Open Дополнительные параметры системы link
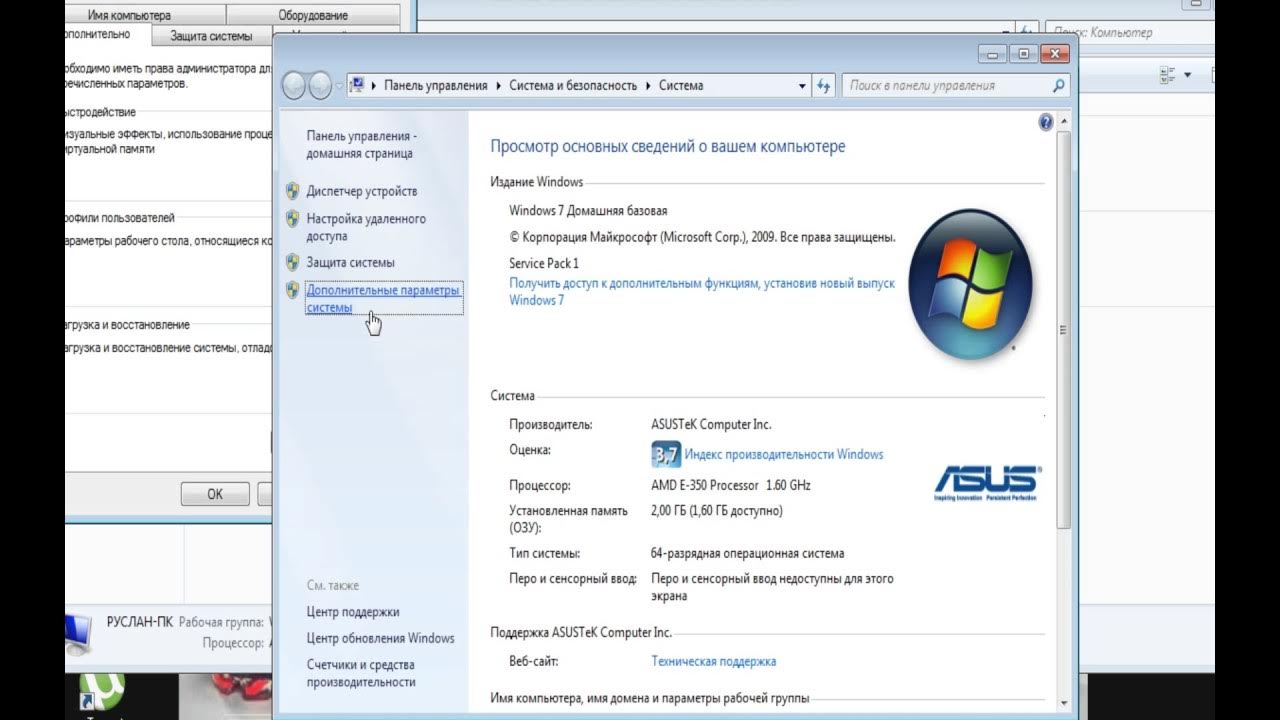 click(383, 299)
